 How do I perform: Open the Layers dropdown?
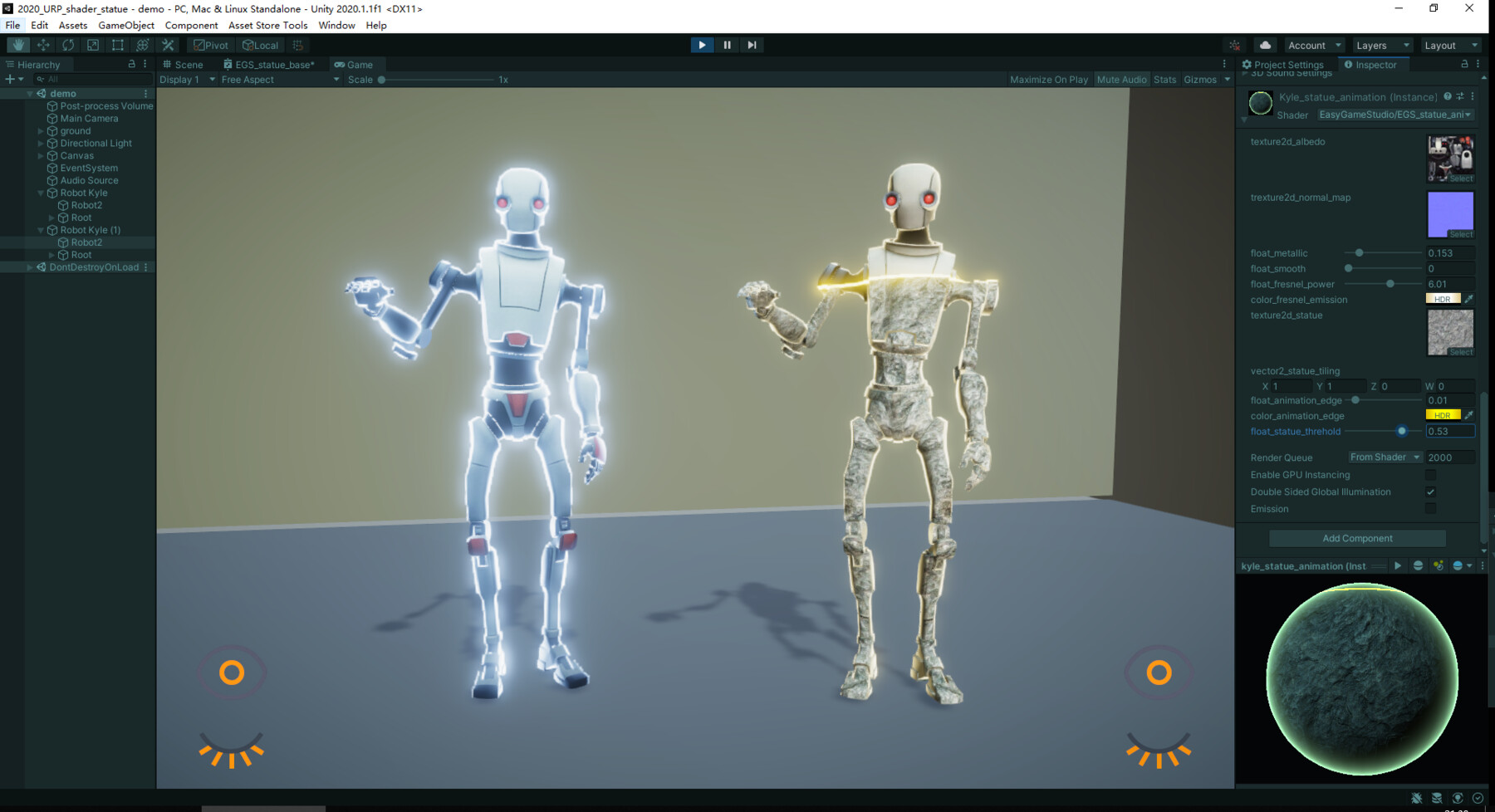point(1380,45)
